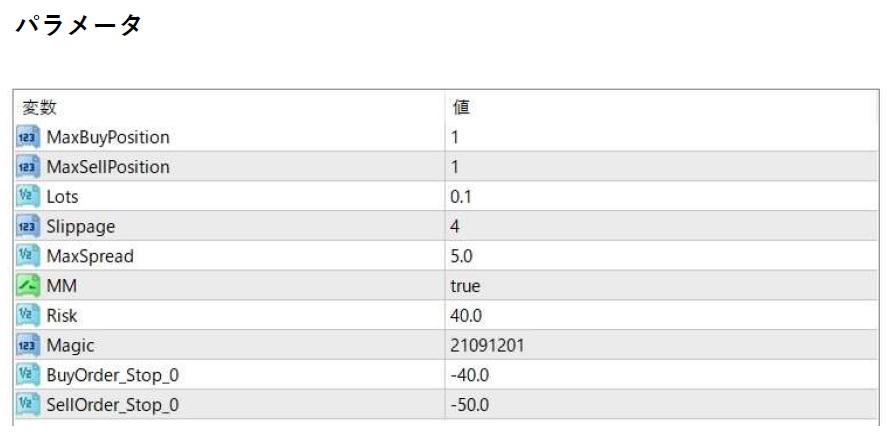Click the Lots value 0.1 field
This screenshot has height=445, width=891.
461,197
